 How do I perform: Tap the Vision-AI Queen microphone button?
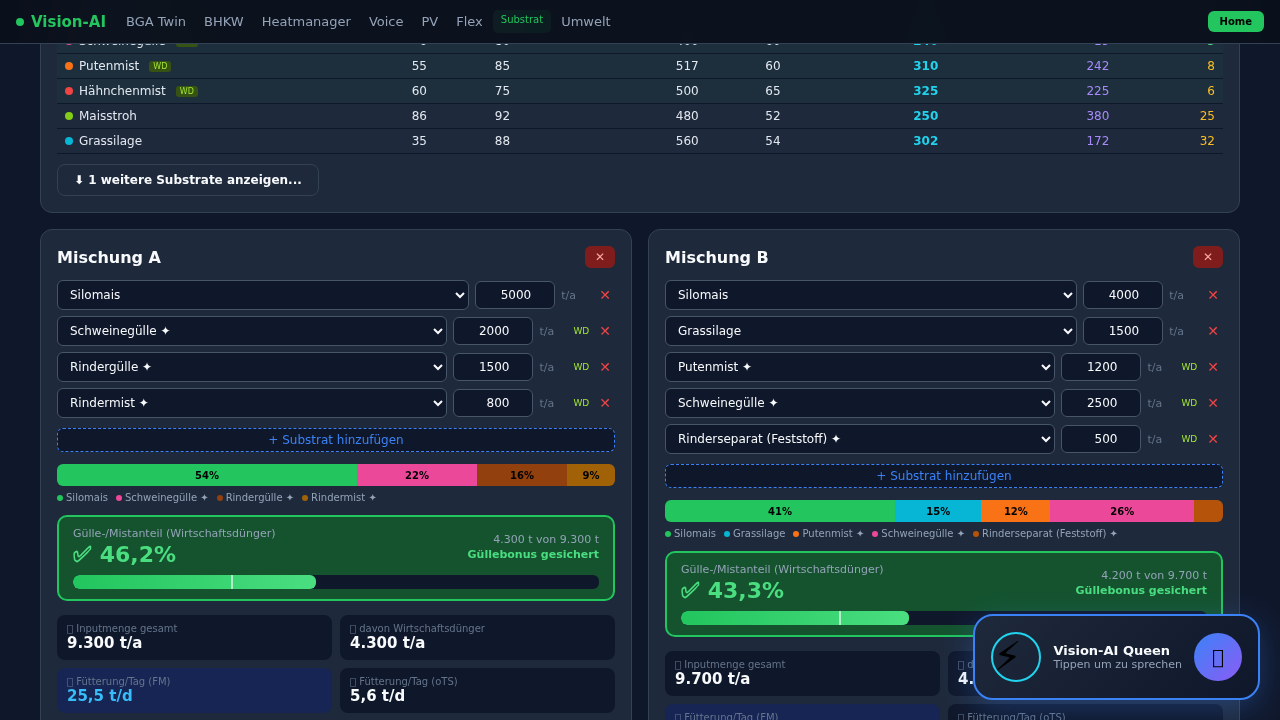(1217, 657)
